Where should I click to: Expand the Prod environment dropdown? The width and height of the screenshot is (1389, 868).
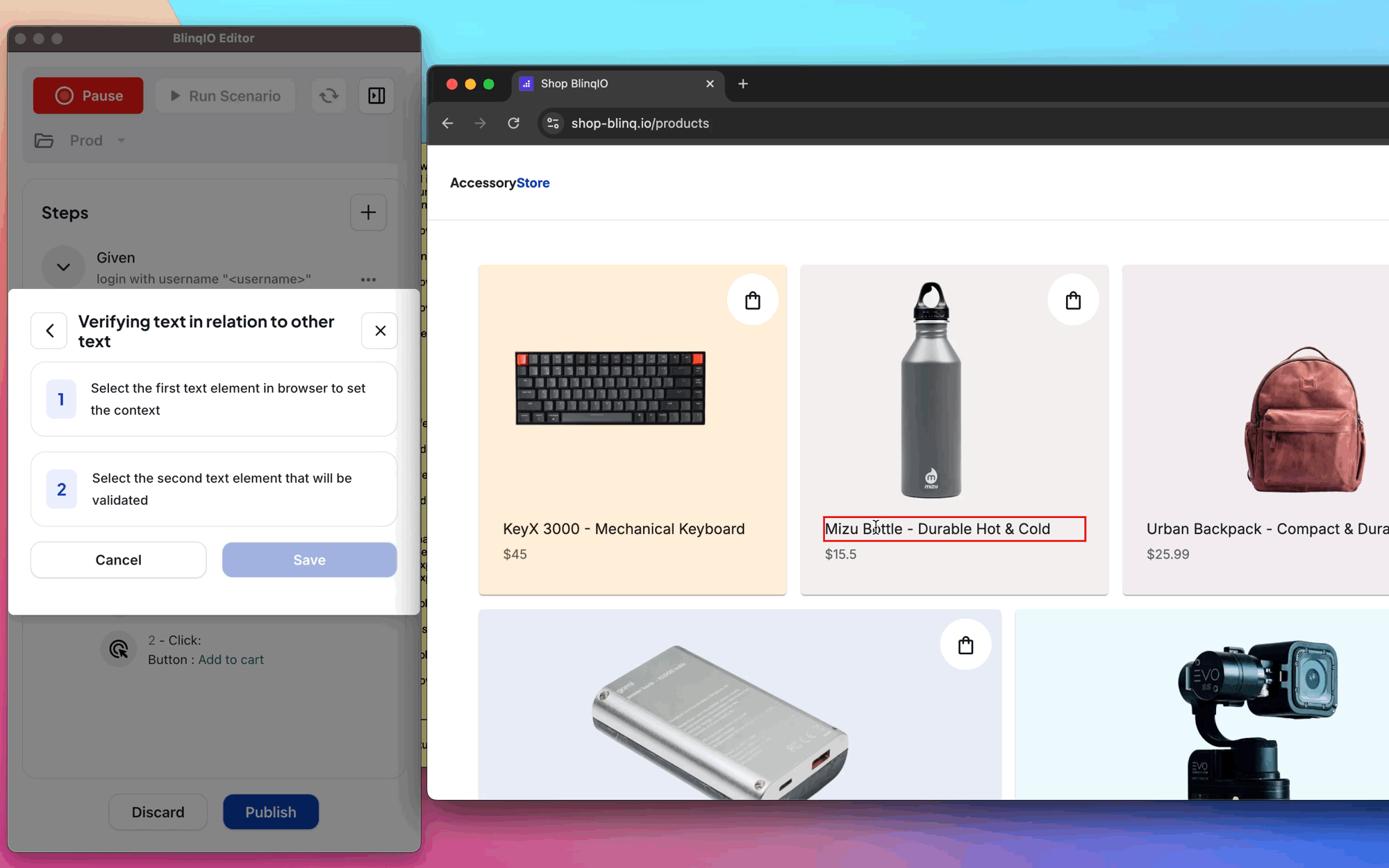(x=121, y=140)
